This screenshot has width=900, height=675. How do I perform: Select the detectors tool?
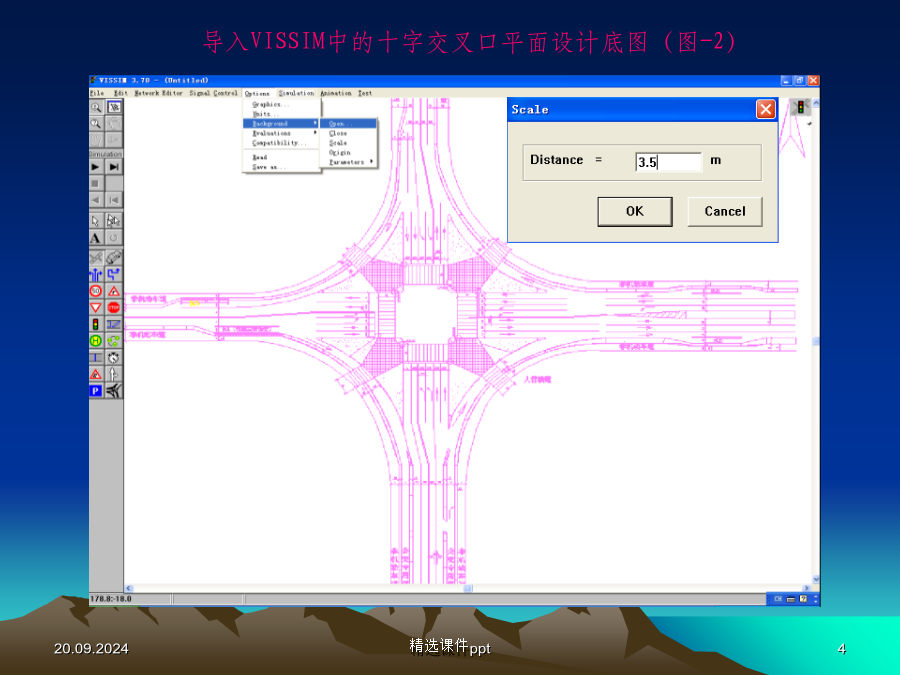[x=114, y=324]
